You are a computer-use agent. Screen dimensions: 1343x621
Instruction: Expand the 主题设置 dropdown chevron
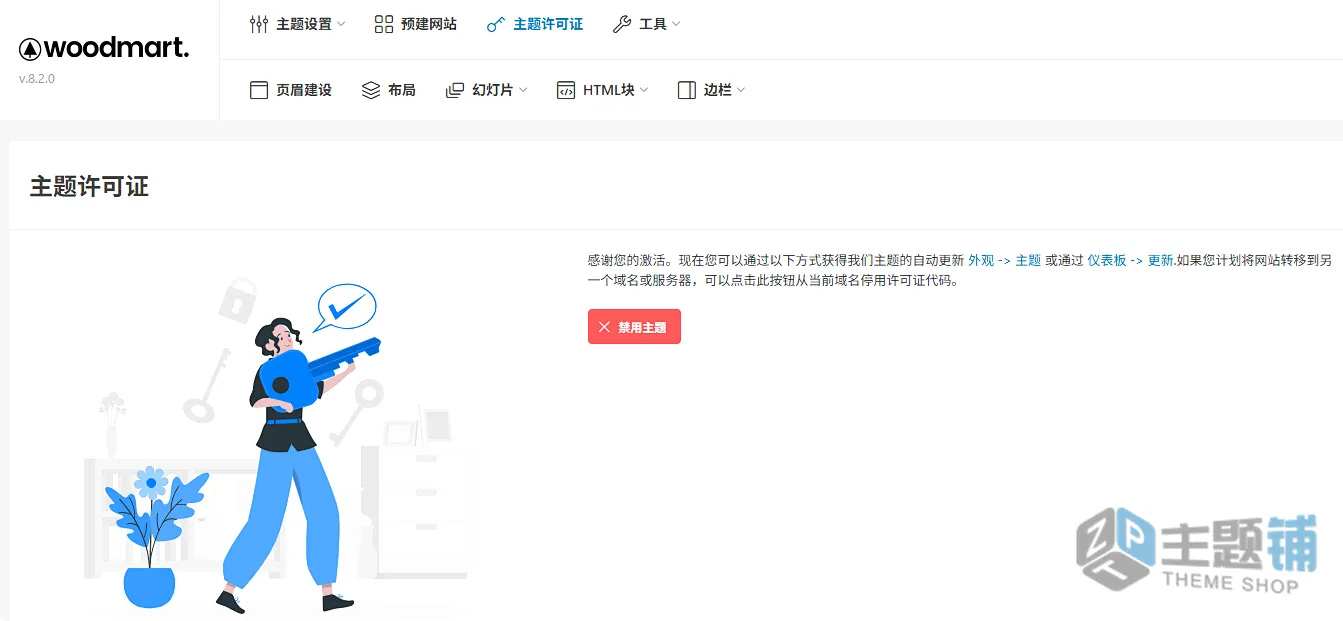coord(341,24)
